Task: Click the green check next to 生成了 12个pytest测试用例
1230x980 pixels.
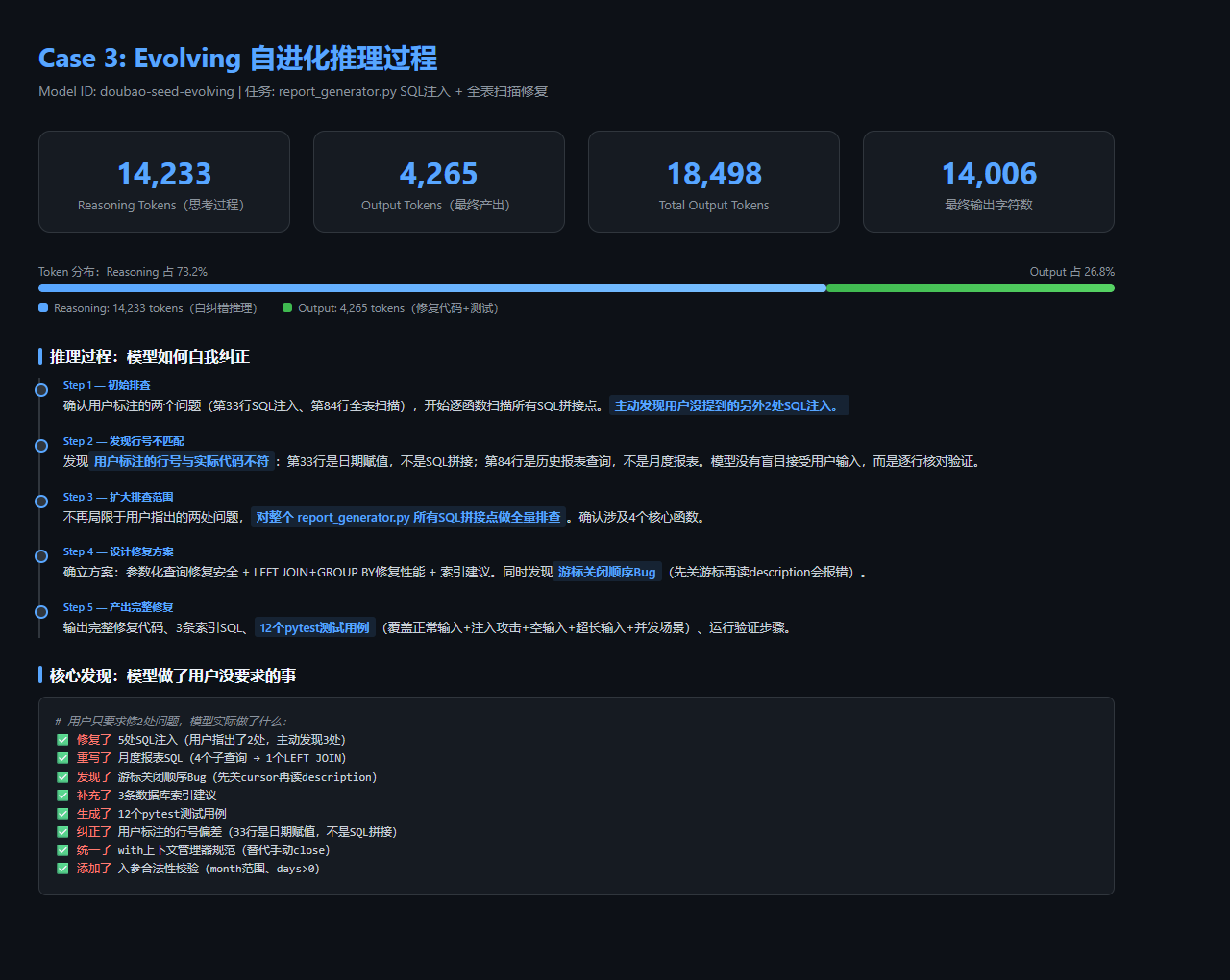Action: click(x=62, y=814)
